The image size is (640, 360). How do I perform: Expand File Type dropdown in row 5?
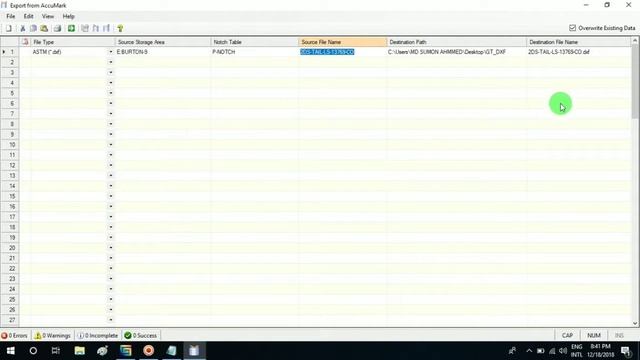pyautogui.click(x=111, y=93)
